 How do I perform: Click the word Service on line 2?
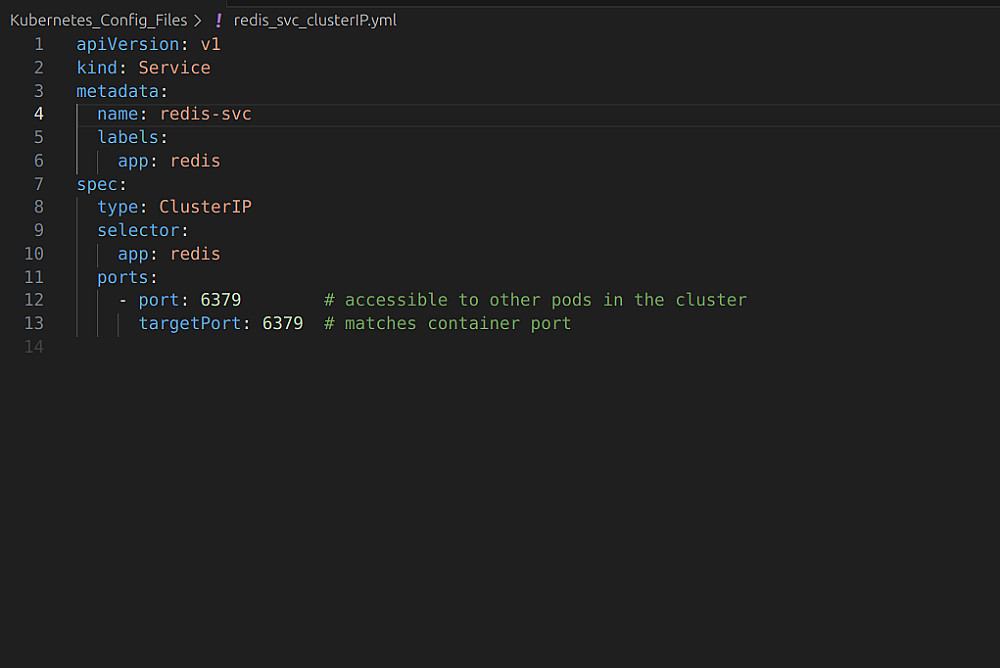tap(174, 68)
